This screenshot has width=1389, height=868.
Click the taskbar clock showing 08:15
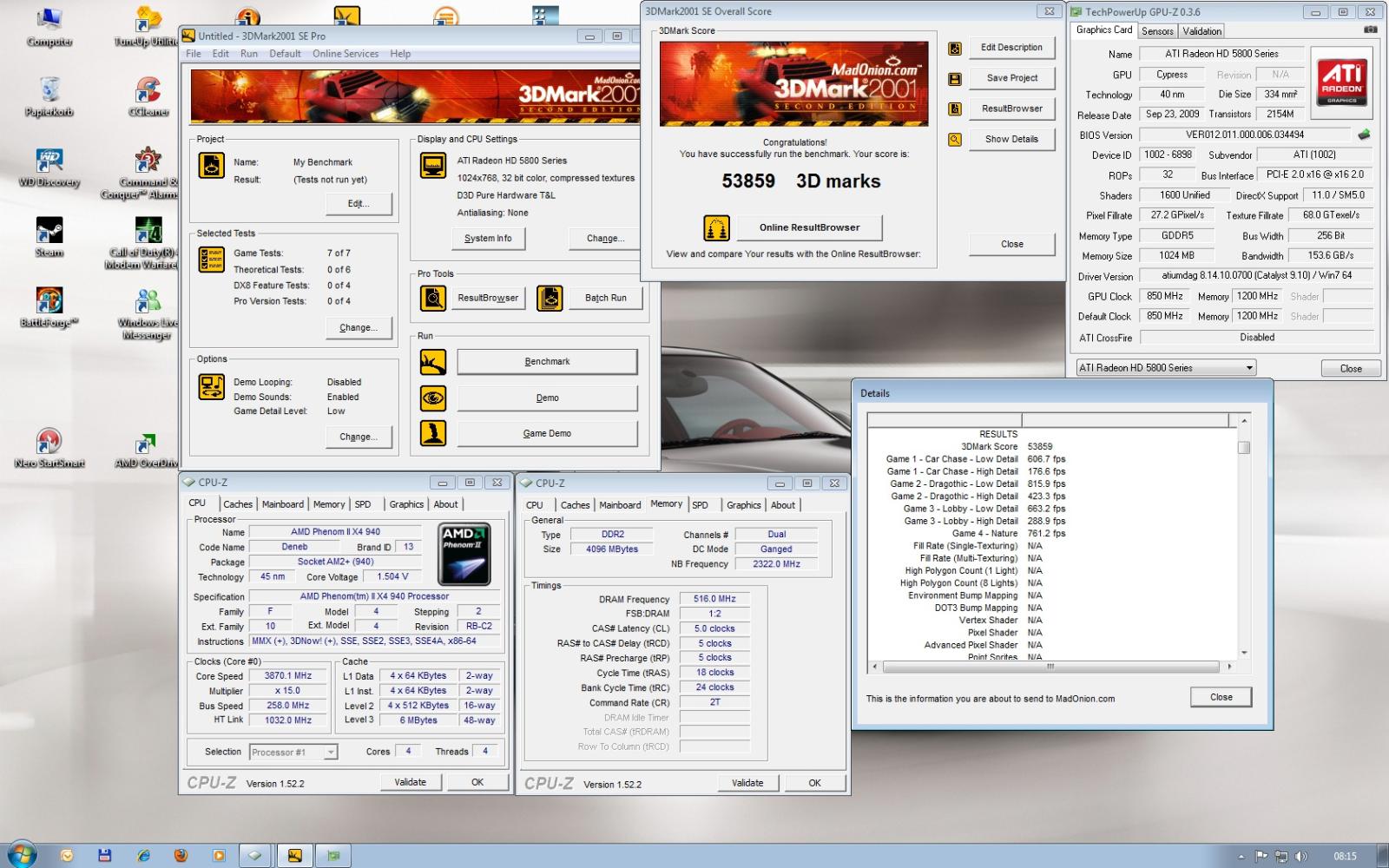[1345, 857]
